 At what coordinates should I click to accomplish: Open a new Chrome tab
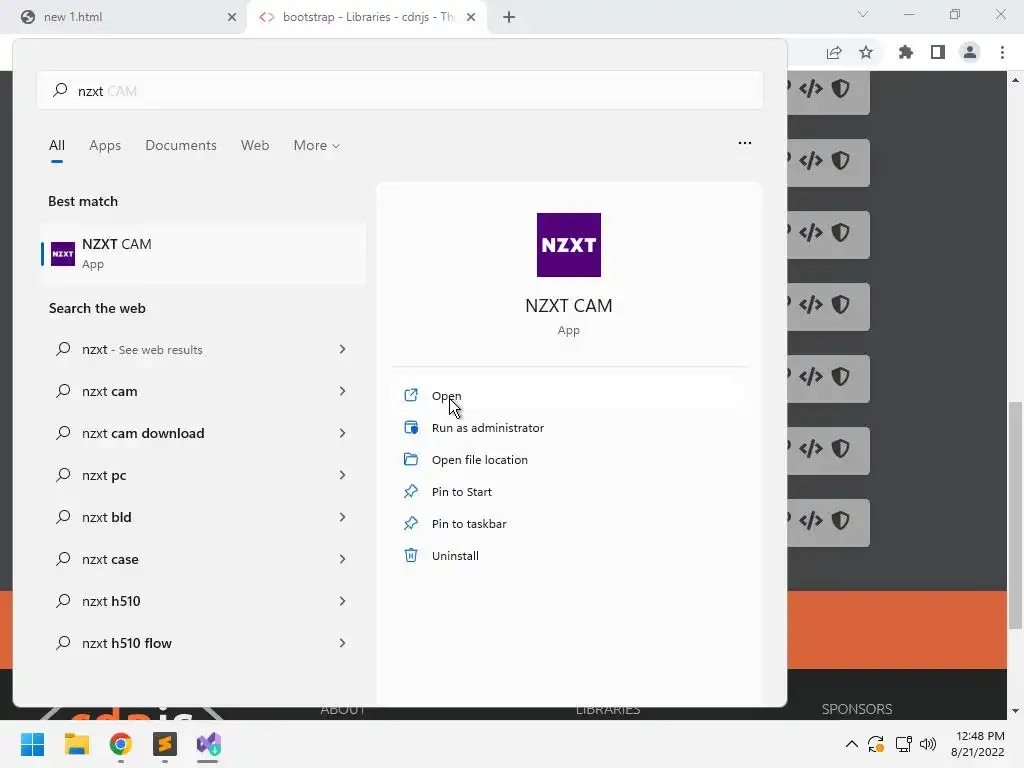[x=509, y=17]
